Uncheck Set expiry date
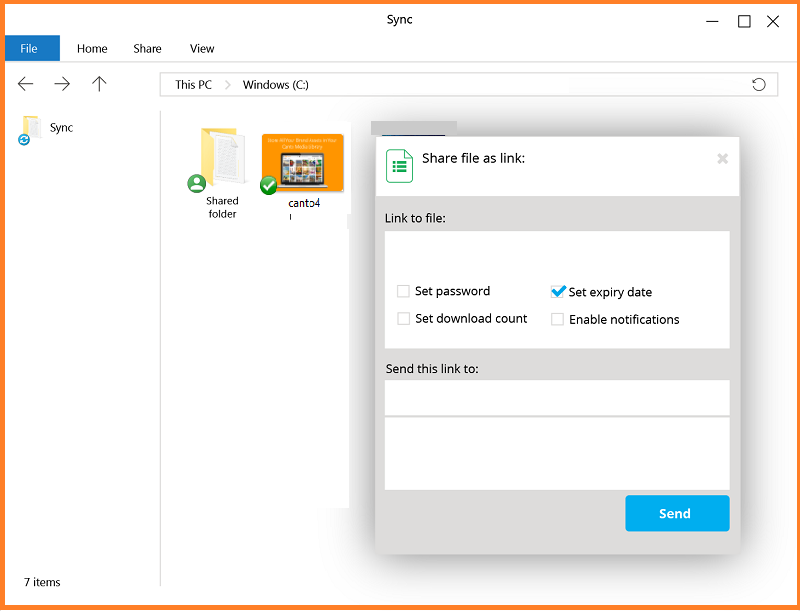The width and height of the screenshot is (801, 611). pos(557,292)
